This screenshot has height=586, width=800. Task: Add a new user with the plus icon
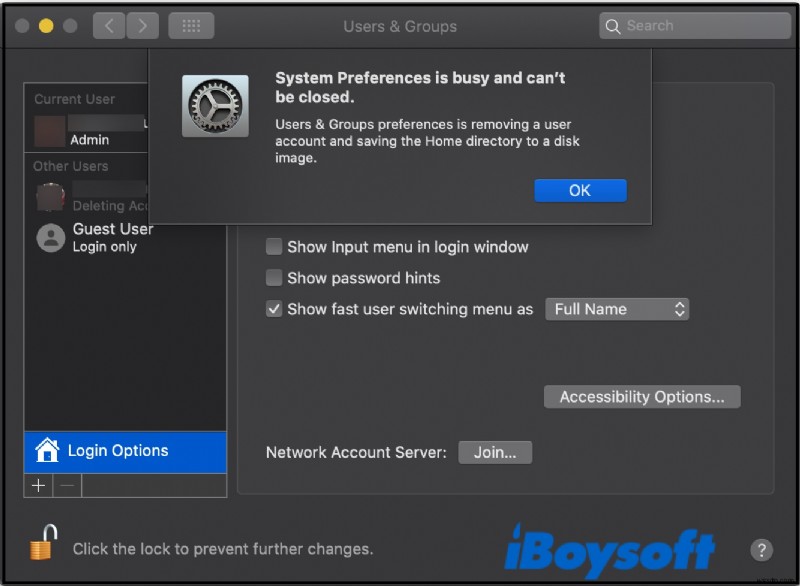[38, 486]
